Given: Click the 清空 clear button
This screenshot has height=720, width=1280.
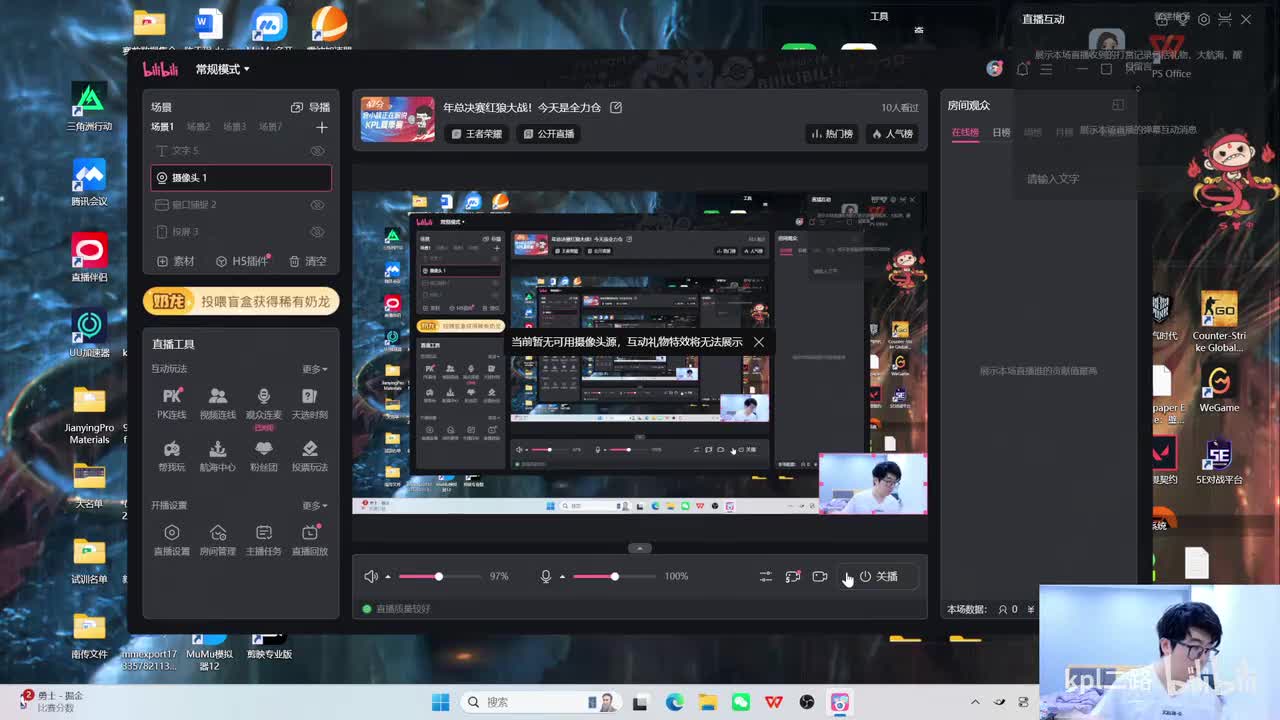Looking at the screenshot, I should (x=308, y=261).
